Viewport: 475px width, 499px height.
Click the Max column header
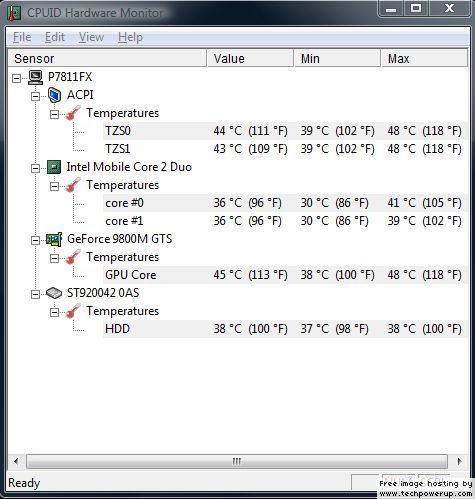coord(424,59)
